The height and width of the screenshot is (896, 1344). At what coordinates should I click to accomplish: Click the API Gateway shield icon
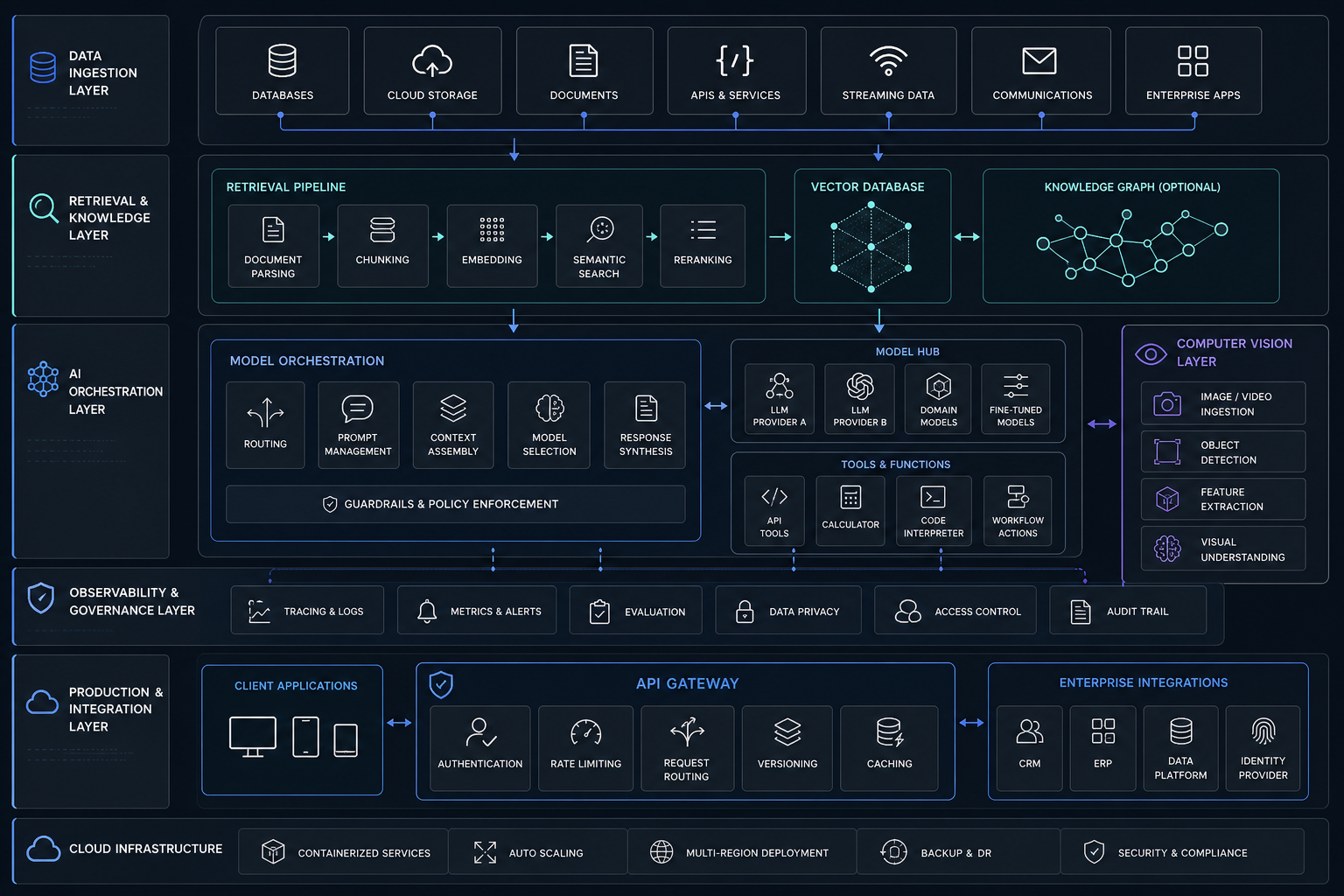441,684
